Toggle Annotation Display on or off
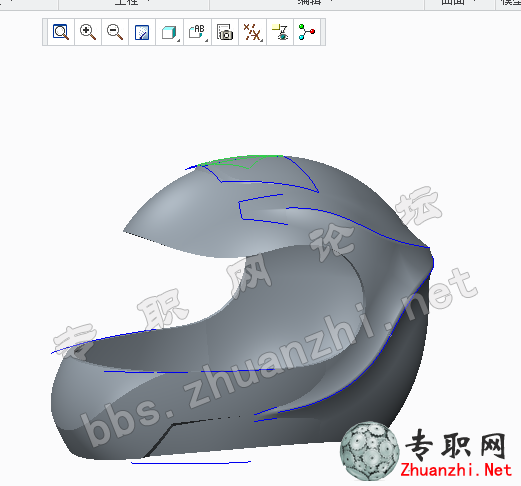Screen dimensions: 521x486 (280, 32)
